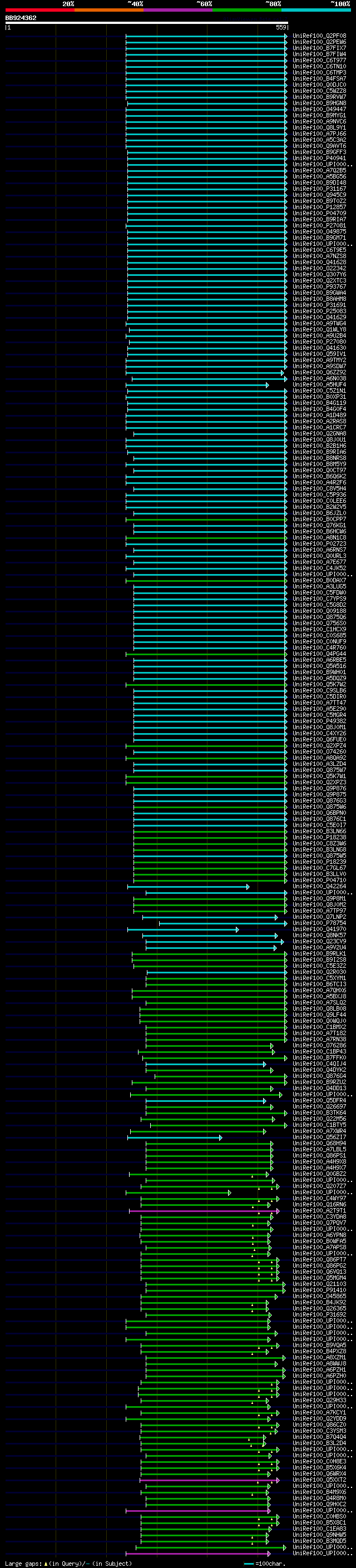Select label UniRef100_O49447
The image size is (356, 1568).
[319, 110]
